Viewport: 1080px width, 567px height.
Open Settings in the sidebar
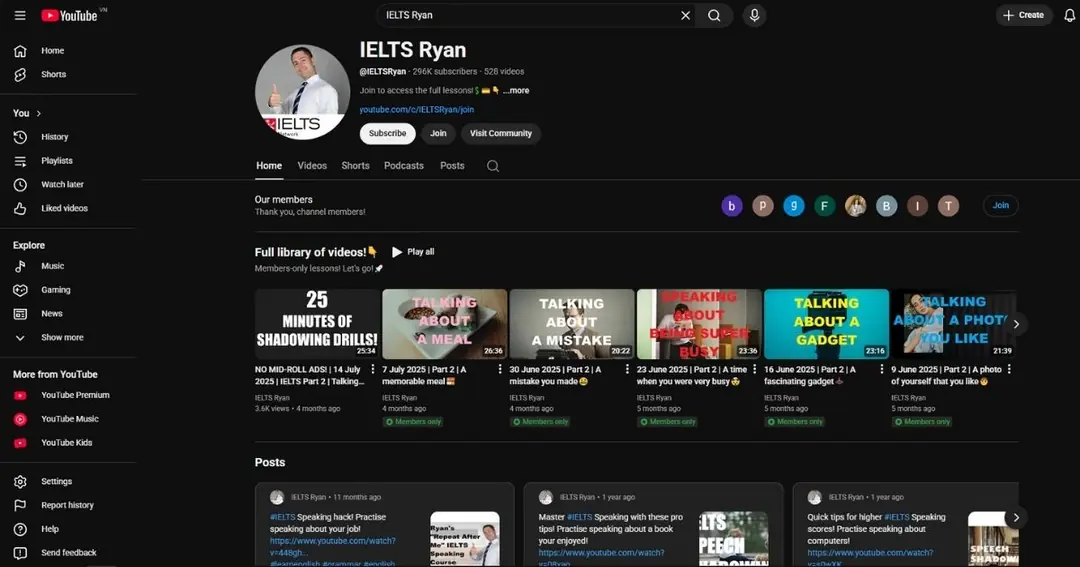coord(56,482)
